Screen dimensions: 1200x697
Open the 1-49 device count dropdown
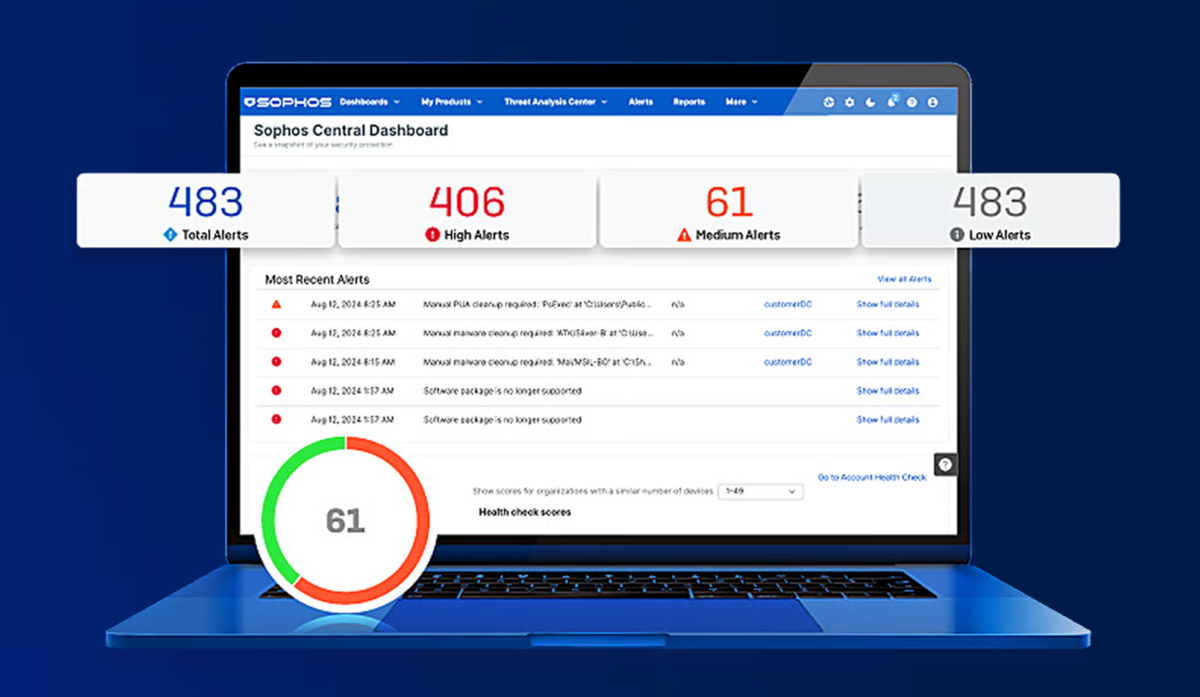point(760,491)
